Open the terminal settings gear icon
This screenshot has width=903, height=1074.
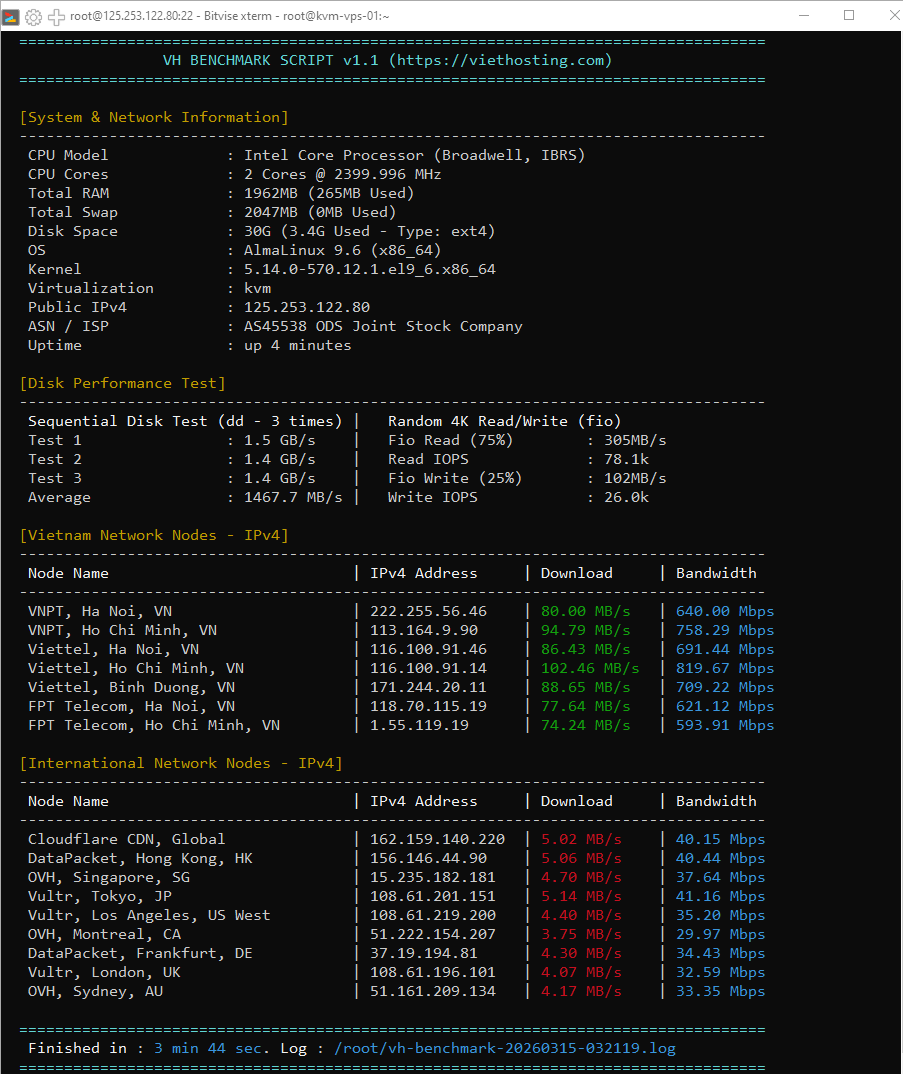35,16
